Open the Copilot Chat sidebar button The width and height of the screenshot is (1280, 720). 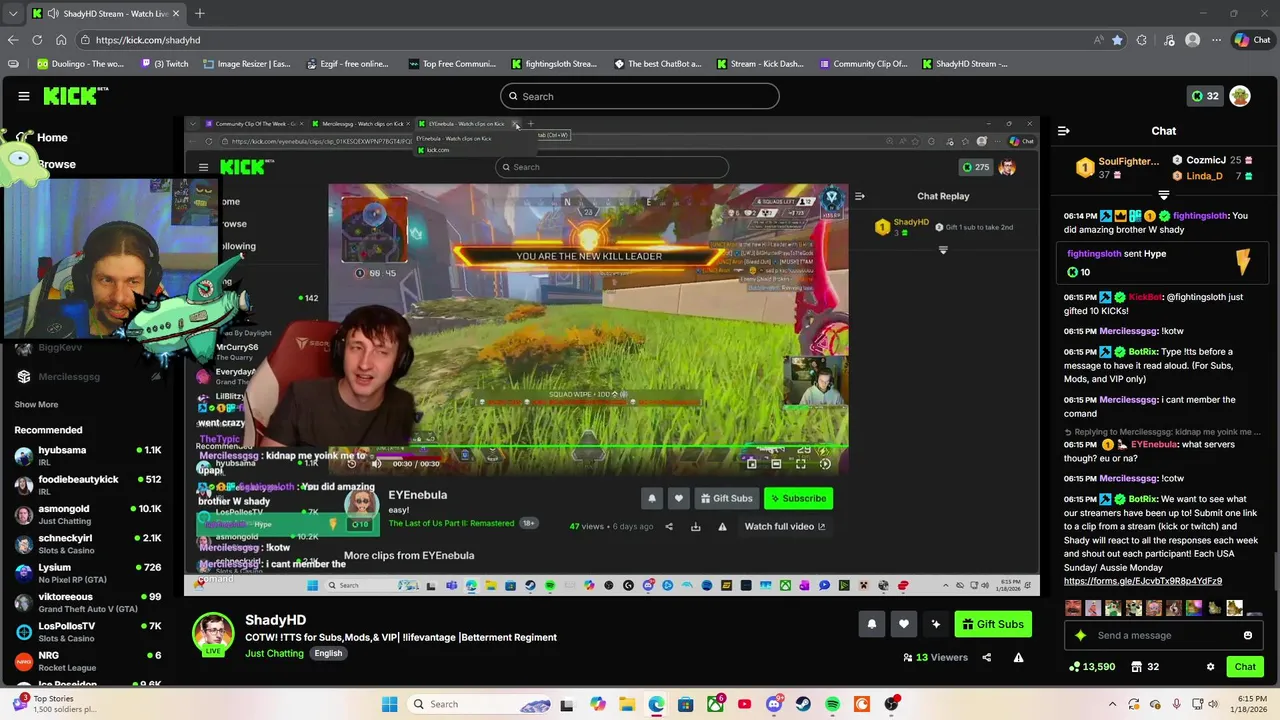click(1253, 40)
